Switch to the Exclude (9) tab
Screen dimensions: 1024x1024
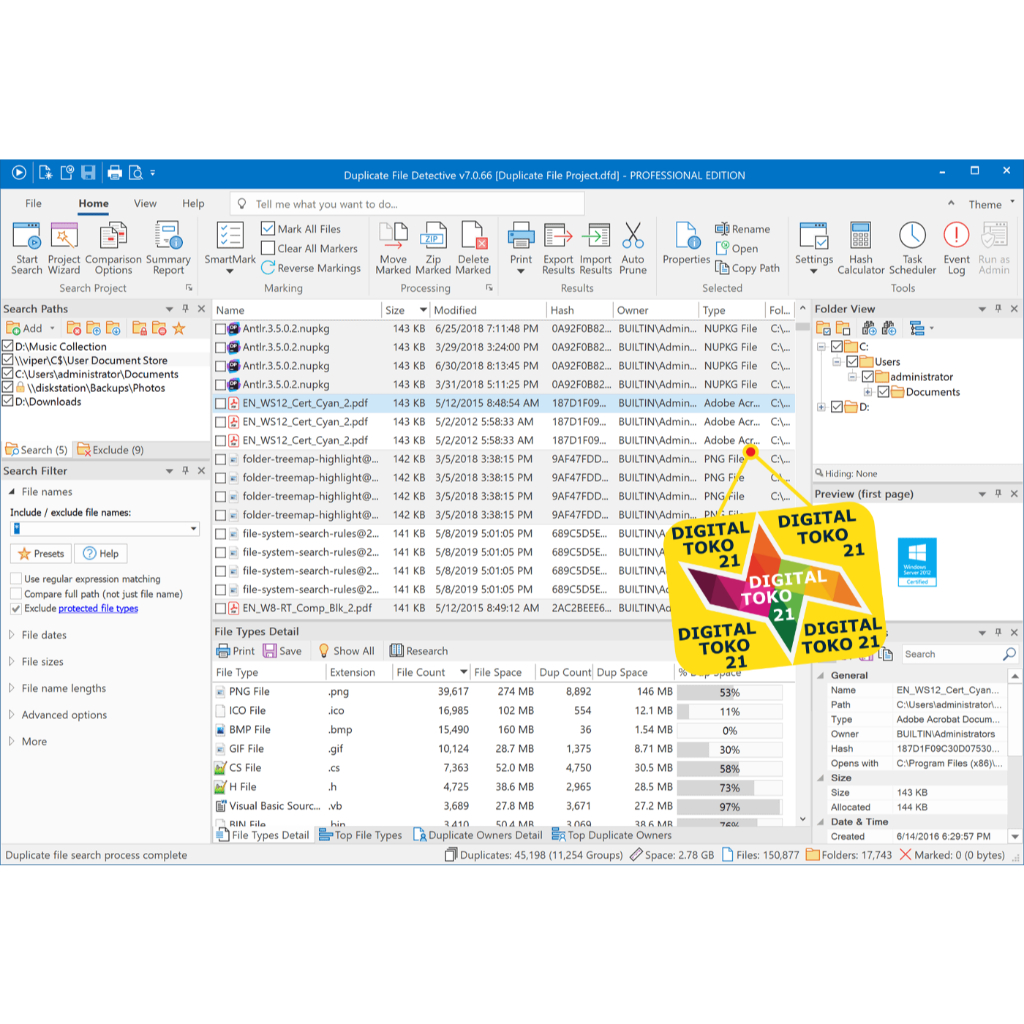tap(110, 450)
